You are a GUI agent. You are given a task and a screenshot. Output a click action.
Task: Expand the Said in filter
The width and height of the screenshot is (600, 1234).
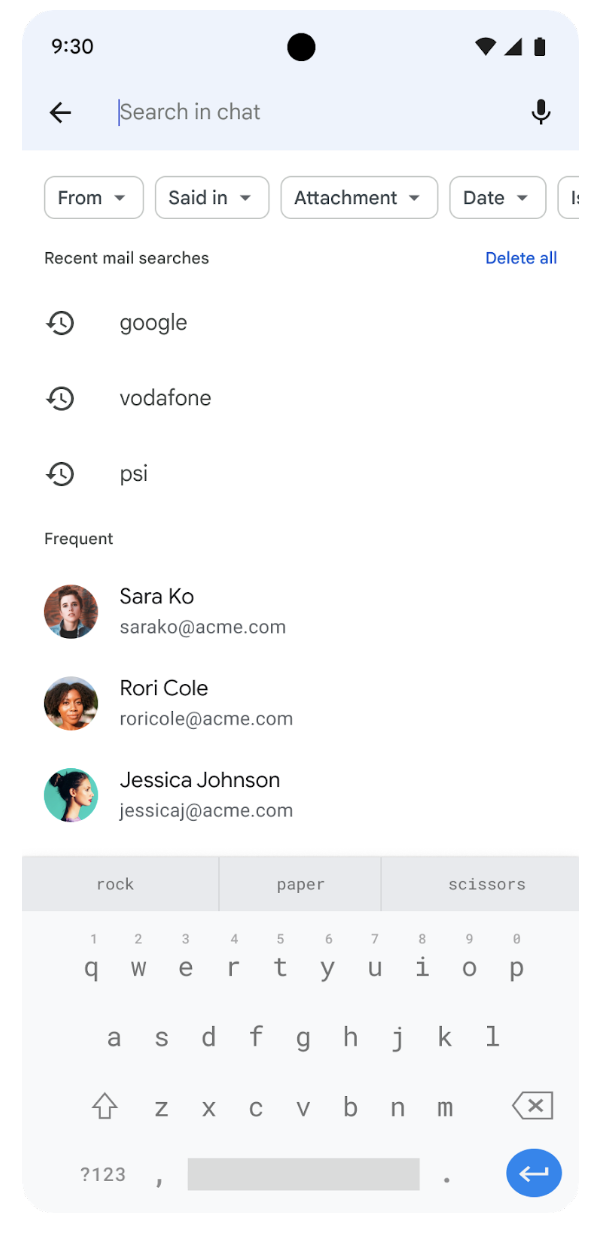click(211, 198)
